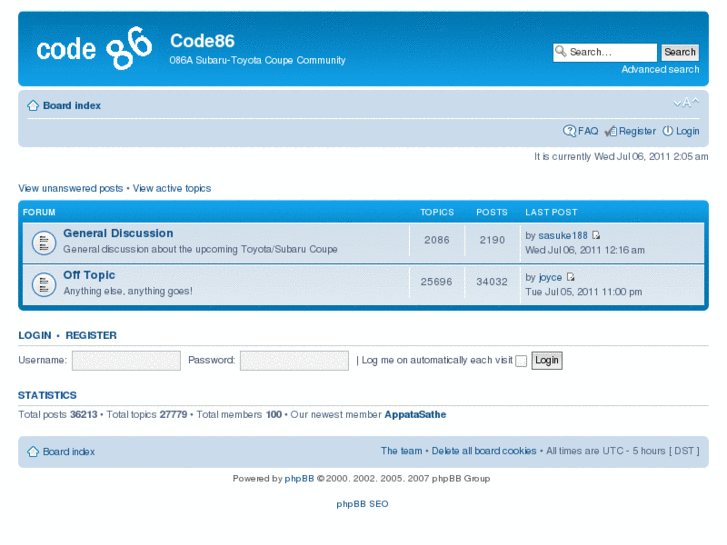The height and width of the screenshot is (545, 727).
Task: Open Board index link in top breadcrumb
Action: [x=72, y=106]
